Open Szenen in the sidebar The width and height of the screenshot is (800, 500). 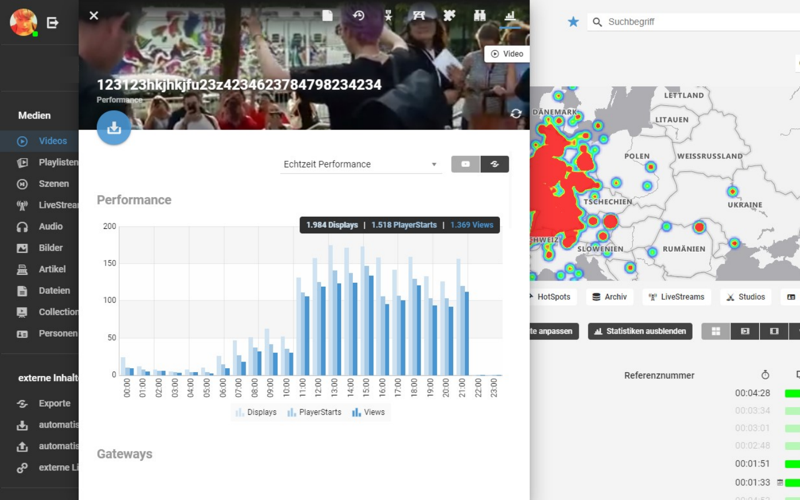click(39, 184)
